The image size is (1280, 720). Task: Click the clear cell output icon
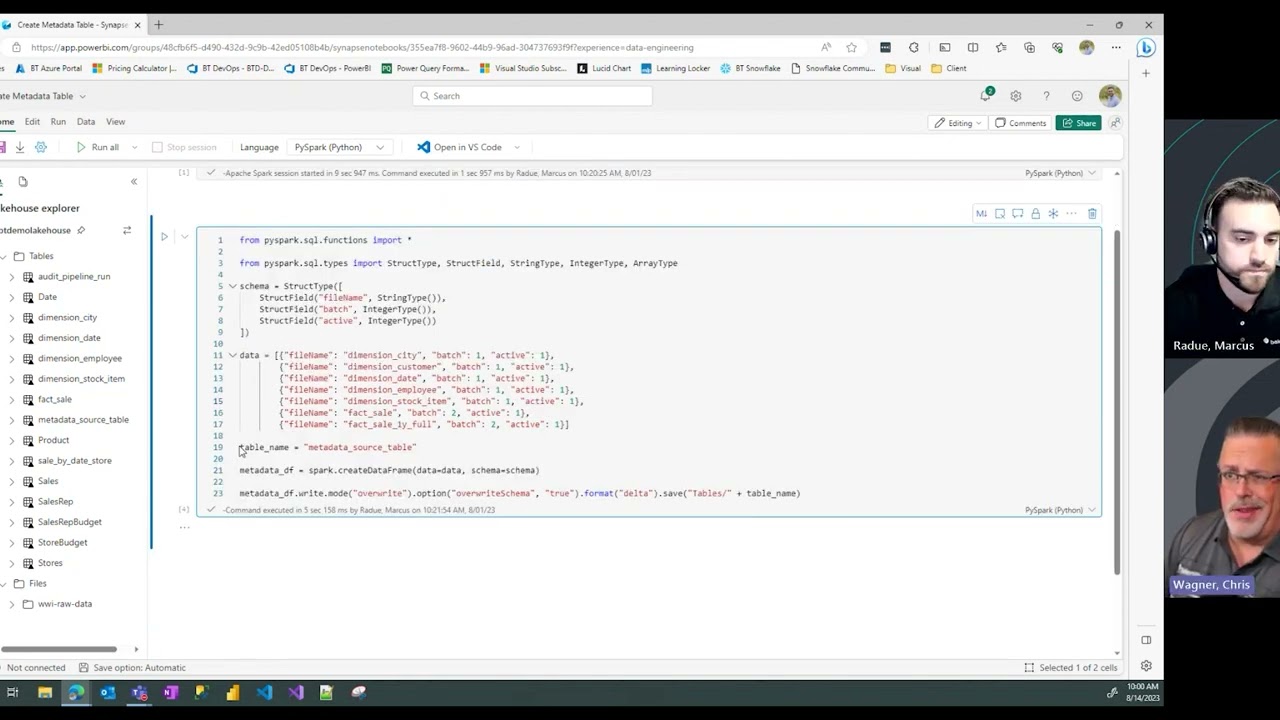coord(999,214)
